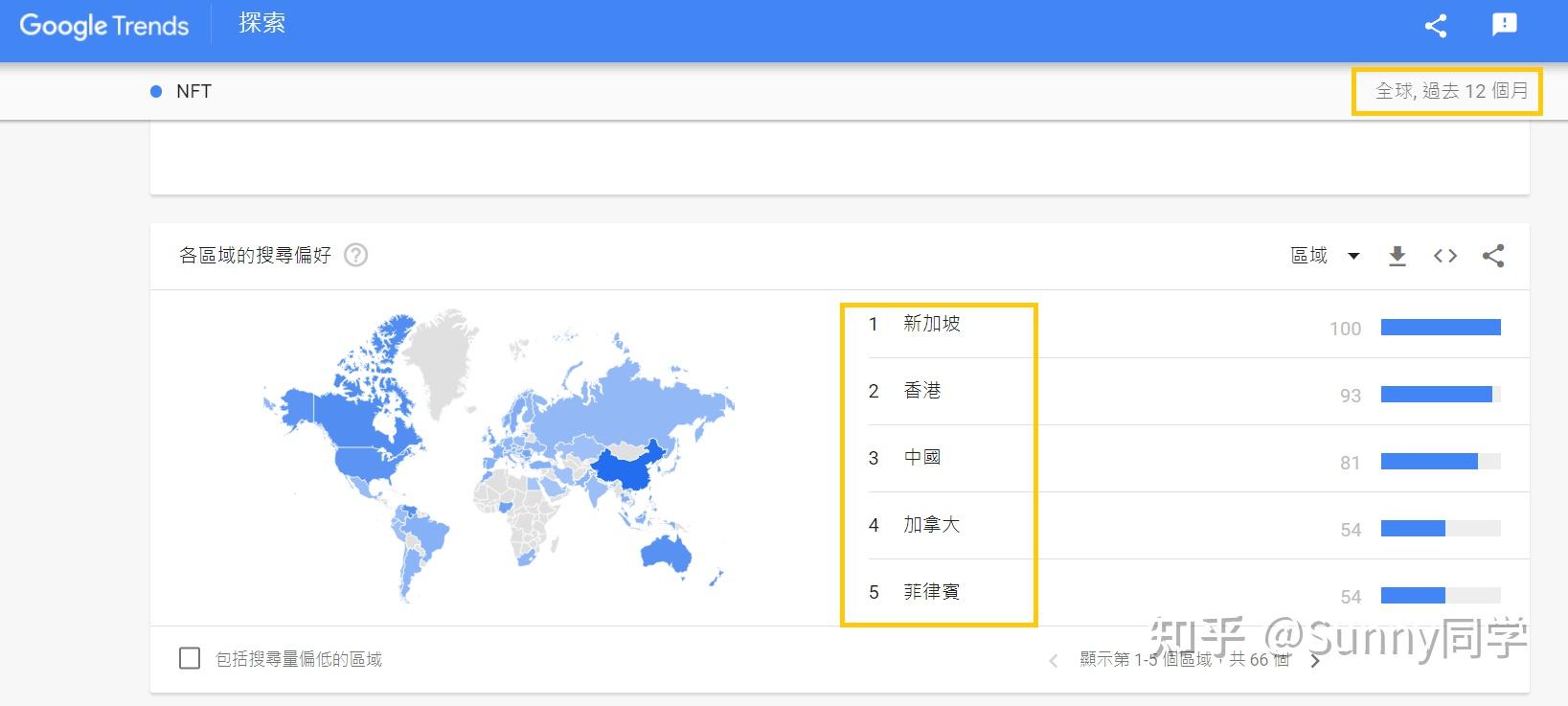1568x706 pixels.
Task: Select the NFT search term chip
Action: (x=193, y=91)
